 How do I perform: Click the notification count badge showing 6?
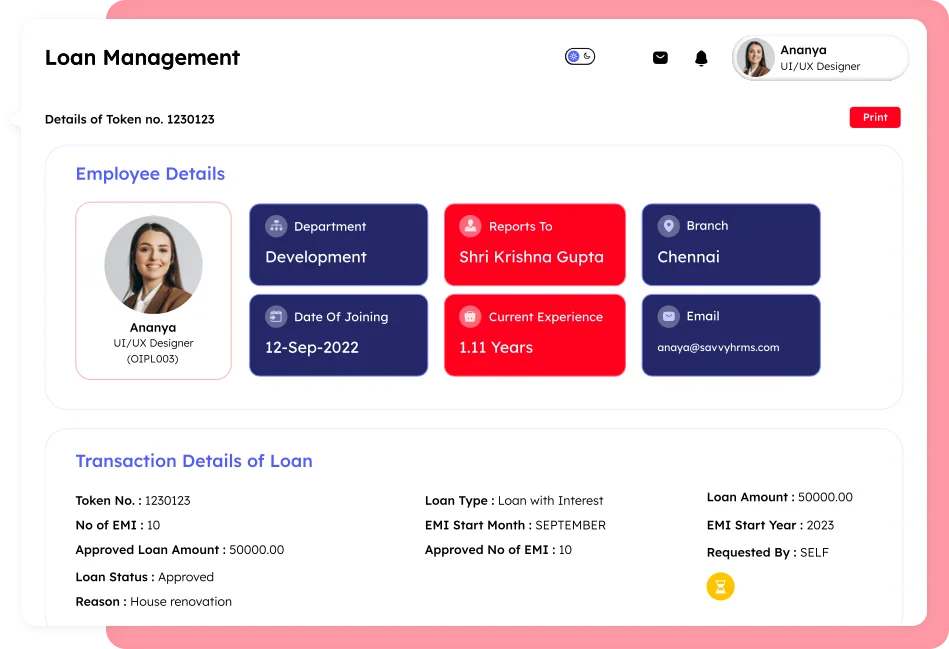pyautogui.click(x=588, y=57)
